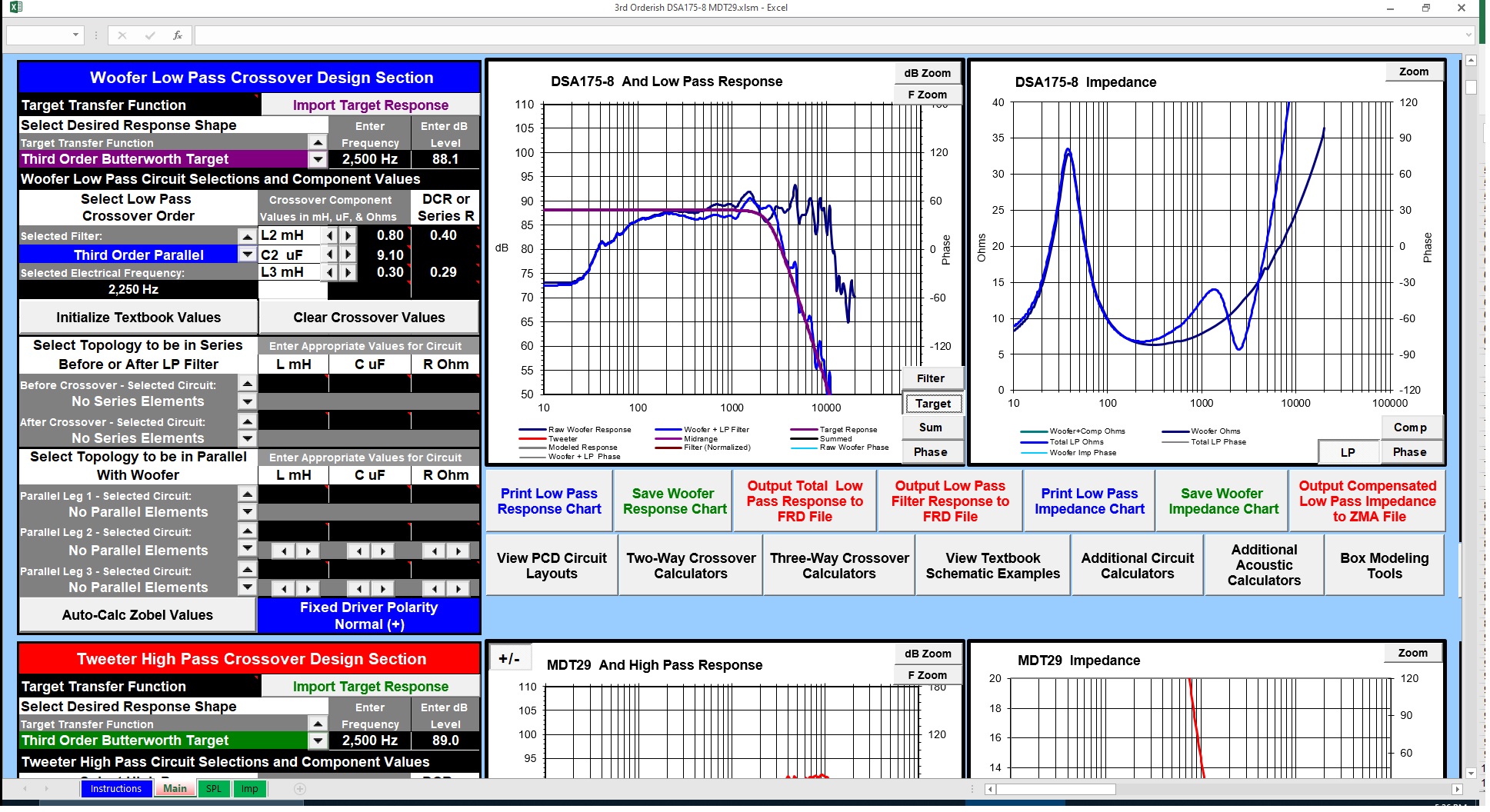Click dB Zoom on MDT29 high pass chart
1490x812 pixels.
point(928,654)
